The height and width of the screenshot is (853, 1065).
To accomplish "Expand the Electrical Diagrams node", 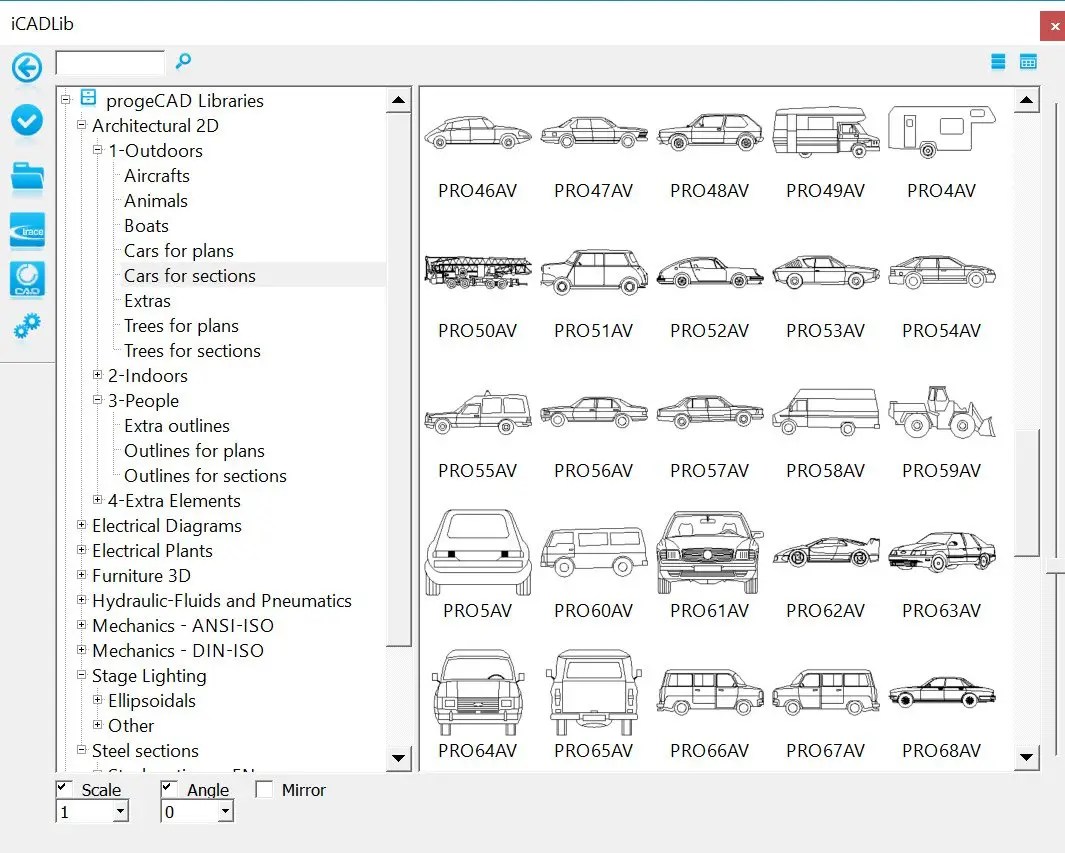I will (82, 524).
